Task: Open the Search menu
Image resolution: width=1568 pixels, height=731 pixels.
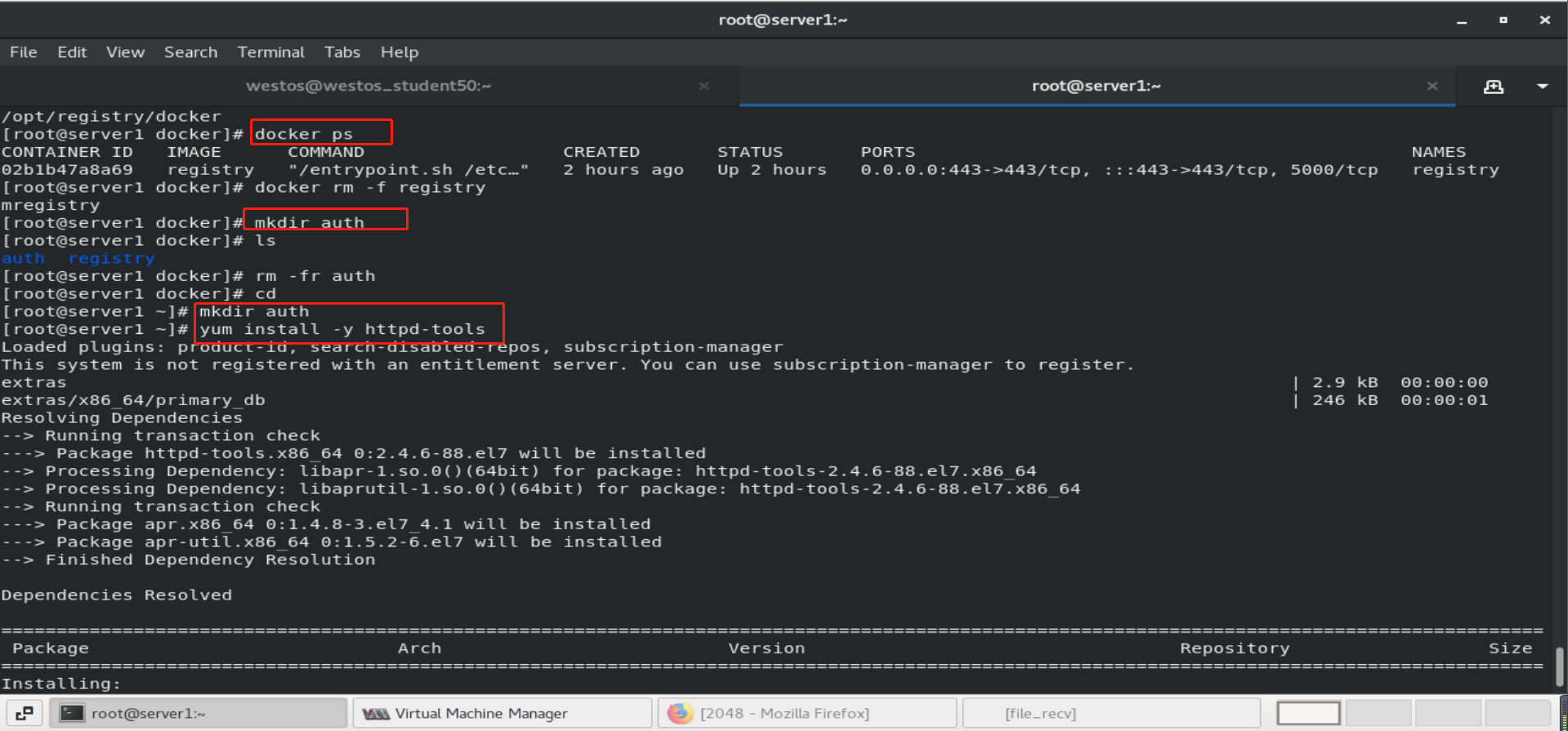Action: pos(190,52)
